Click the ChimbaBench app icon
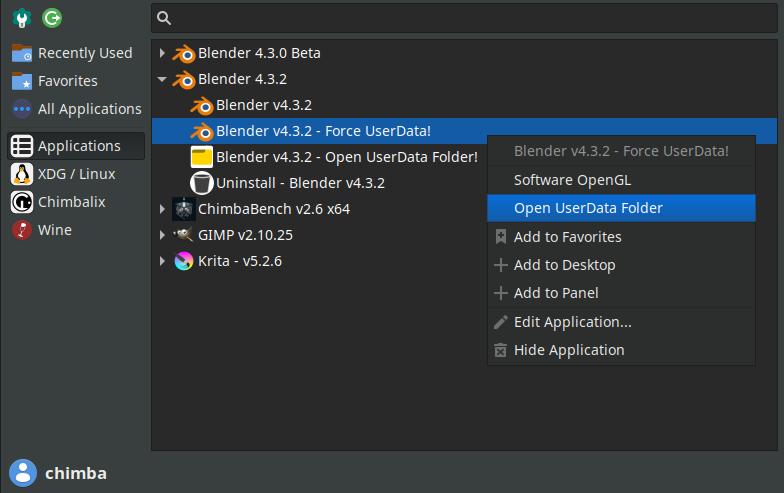784x493 pixels. [x=184, y=209]
